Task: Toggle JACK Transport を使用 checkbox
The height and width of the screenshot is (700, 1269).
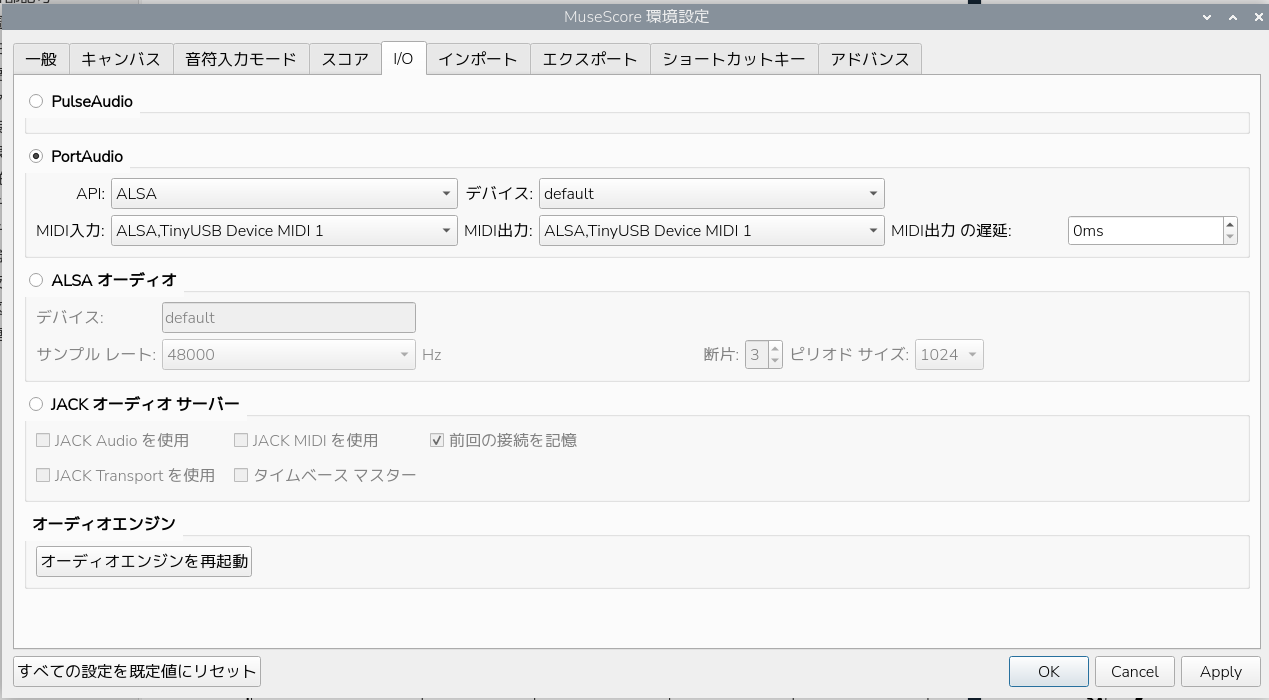Action: point(43,475)
